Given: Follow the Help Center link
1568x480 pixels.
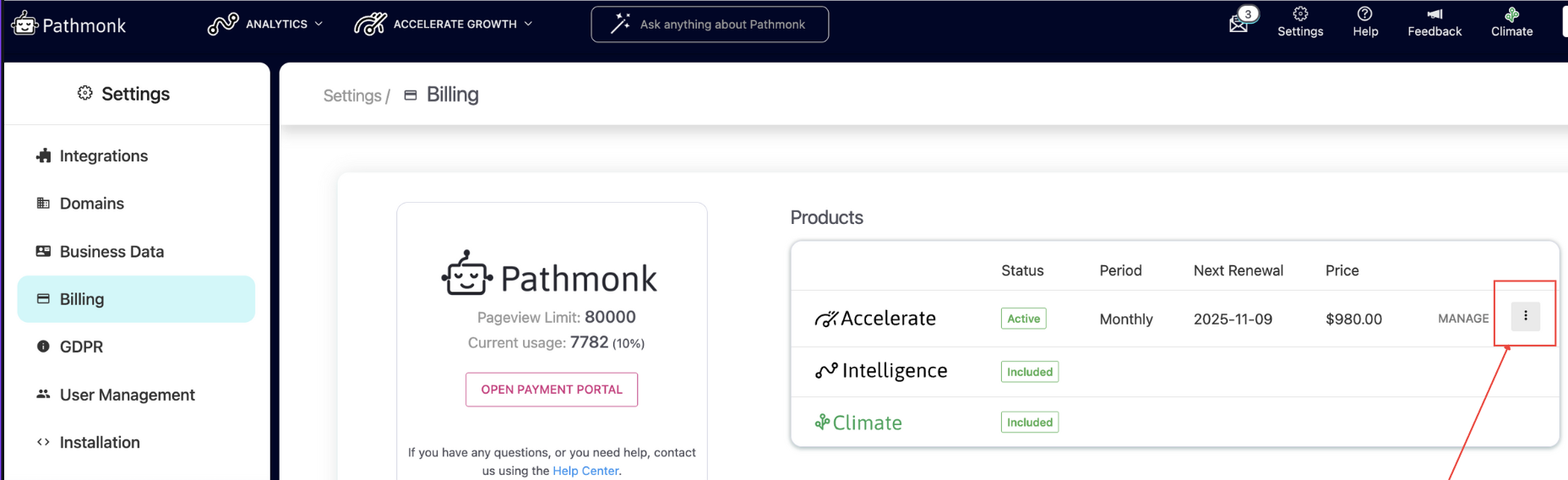Looking at the screenshot, I should coord(585,472).
